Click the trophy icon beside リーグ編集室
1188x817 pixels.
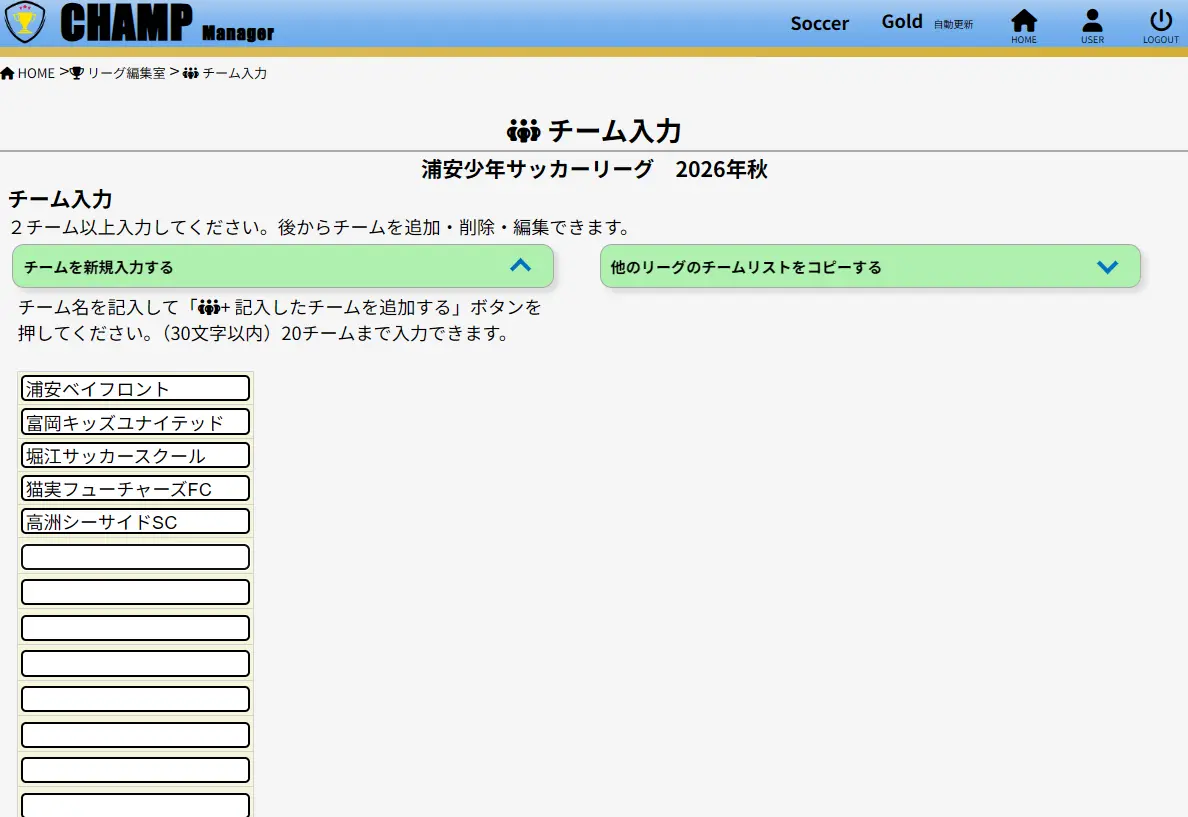point(77,74)
